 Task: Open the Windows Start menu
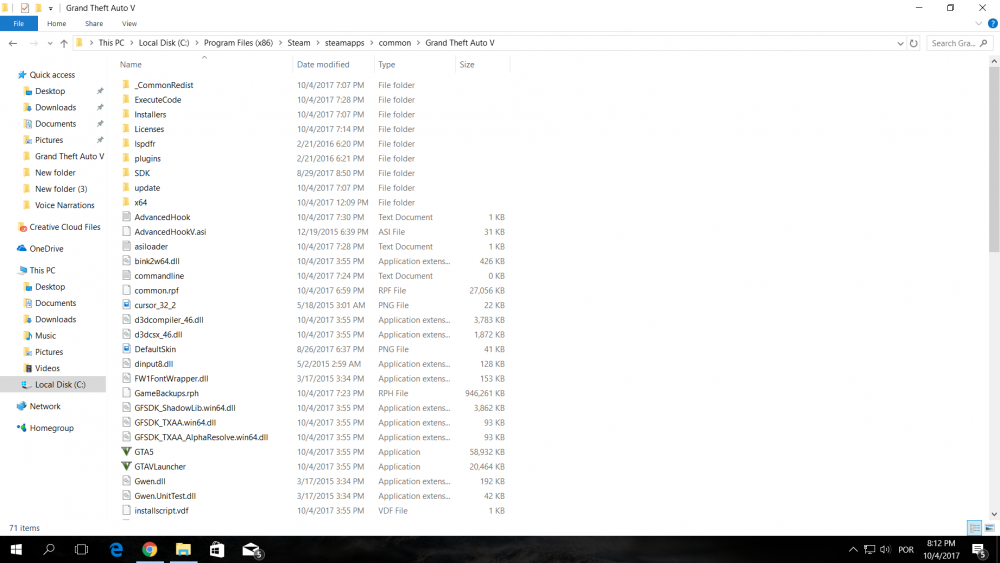tap(16, 550)
